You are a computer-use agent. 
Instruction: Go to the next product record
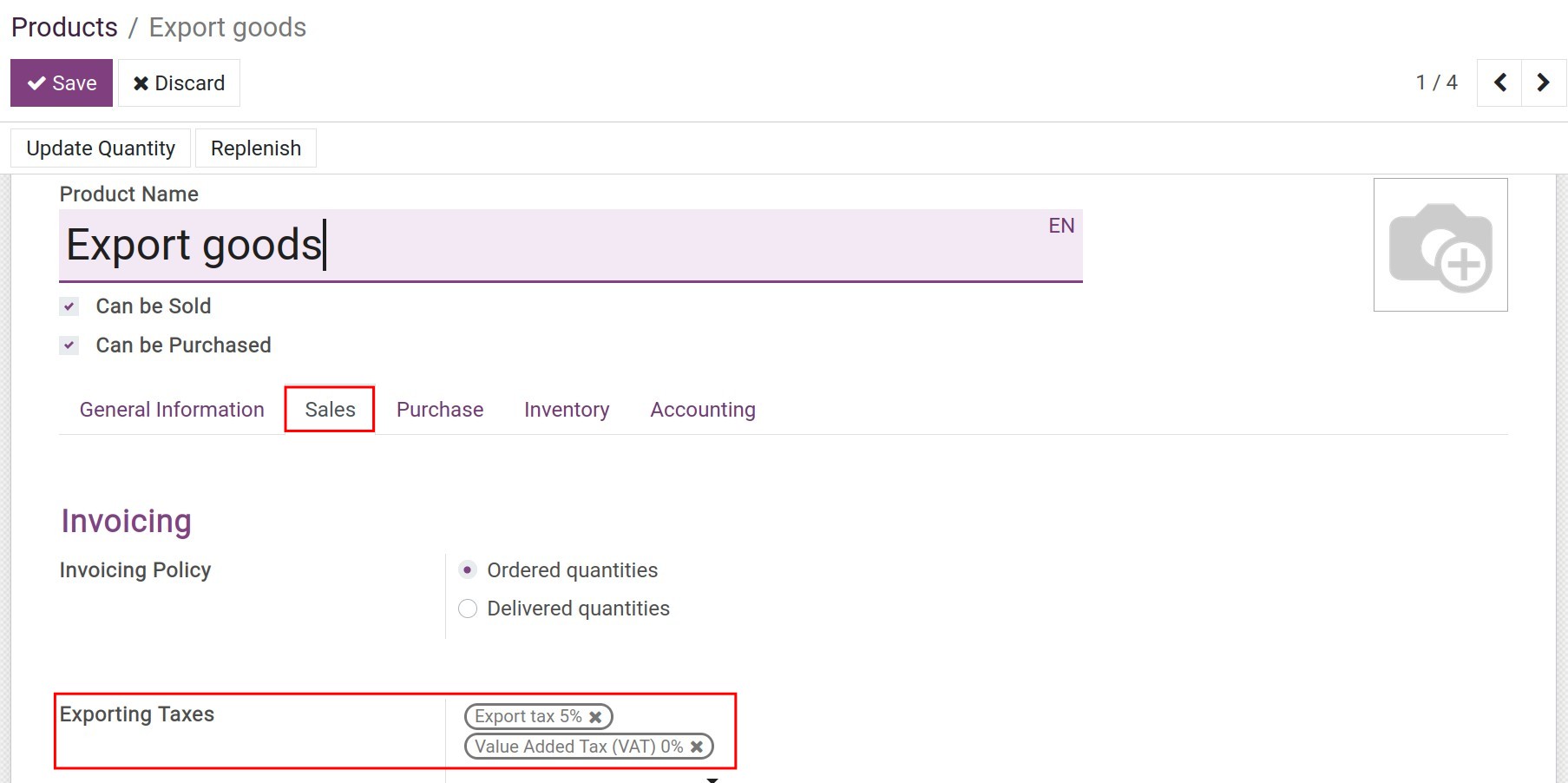coord(1543,82)
